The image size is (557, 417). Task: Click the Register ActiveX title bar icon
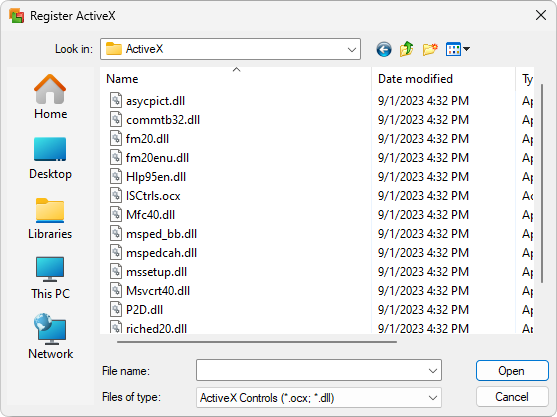(x=17, y=16)
